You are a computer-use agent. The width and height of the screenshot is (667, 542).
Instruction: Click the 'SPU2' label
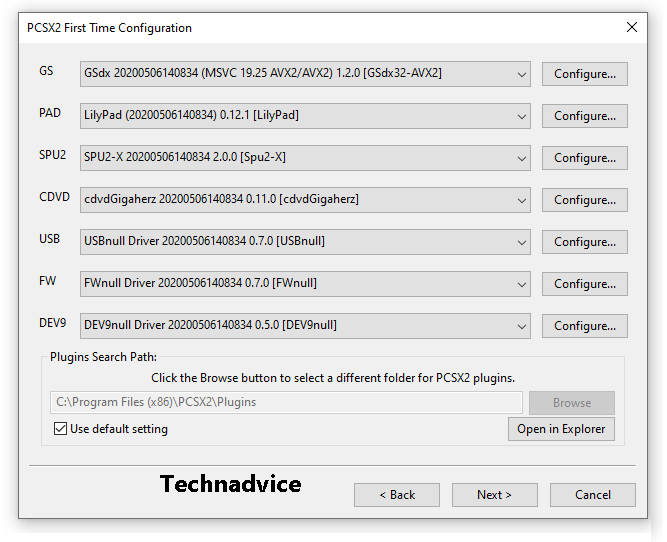pos(52,155)
